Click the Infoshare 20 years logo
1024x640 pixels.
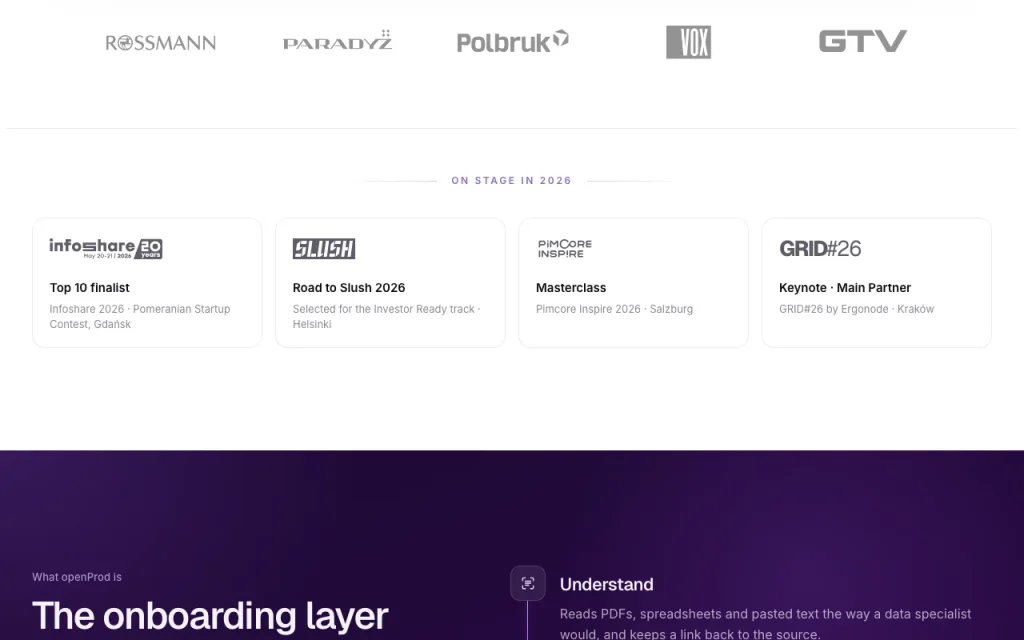[106, 248]
